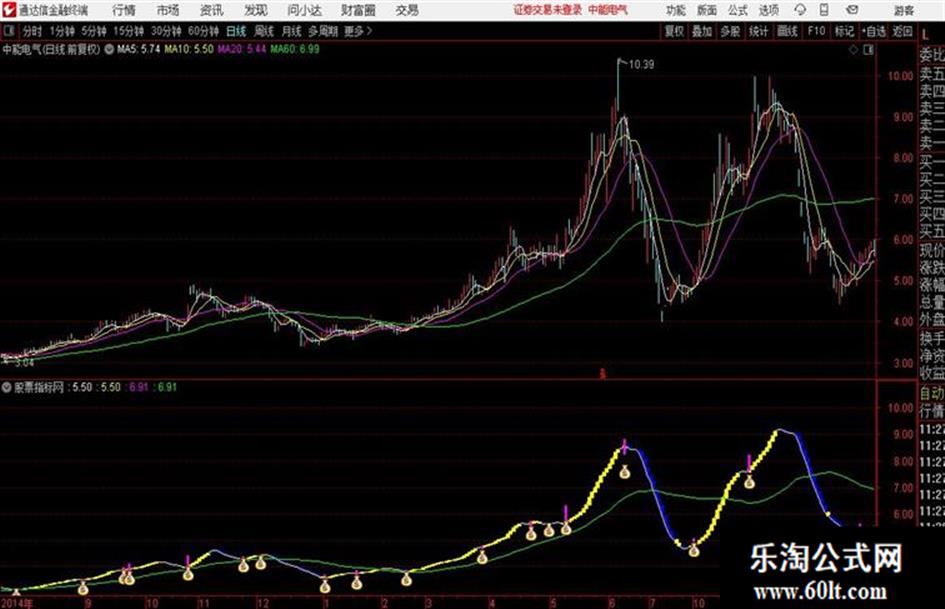Select the 多周期 multi-period tab

click(x=323, y=31)
